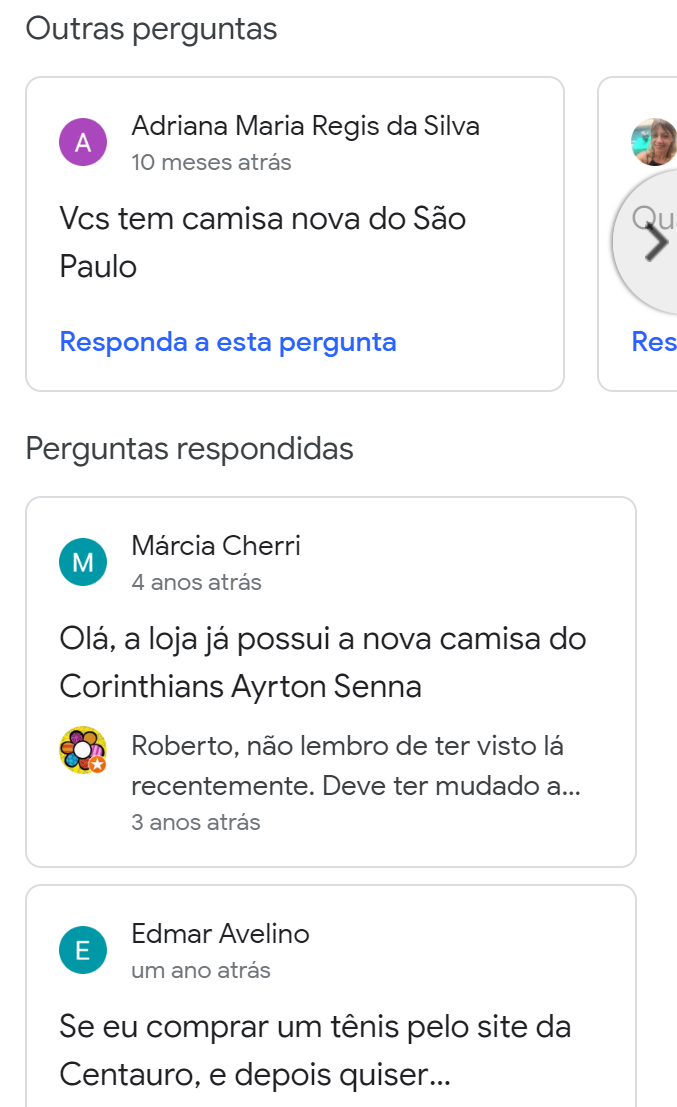This screenshot has height=1107, width=677.
Task: Select the 'Outras perguntas' section heading
Action: (x=152, y=28)
